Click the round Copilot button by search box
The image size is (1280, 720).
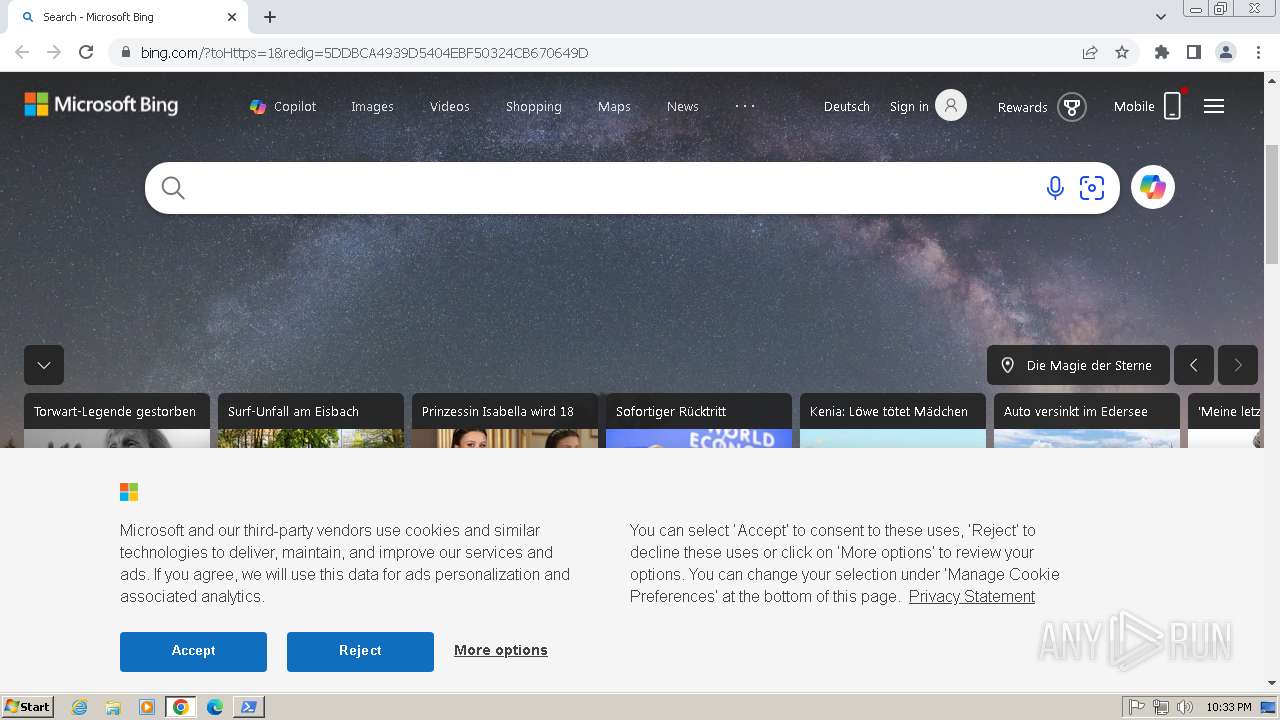pyautogui.click(x=1153, y=187)
